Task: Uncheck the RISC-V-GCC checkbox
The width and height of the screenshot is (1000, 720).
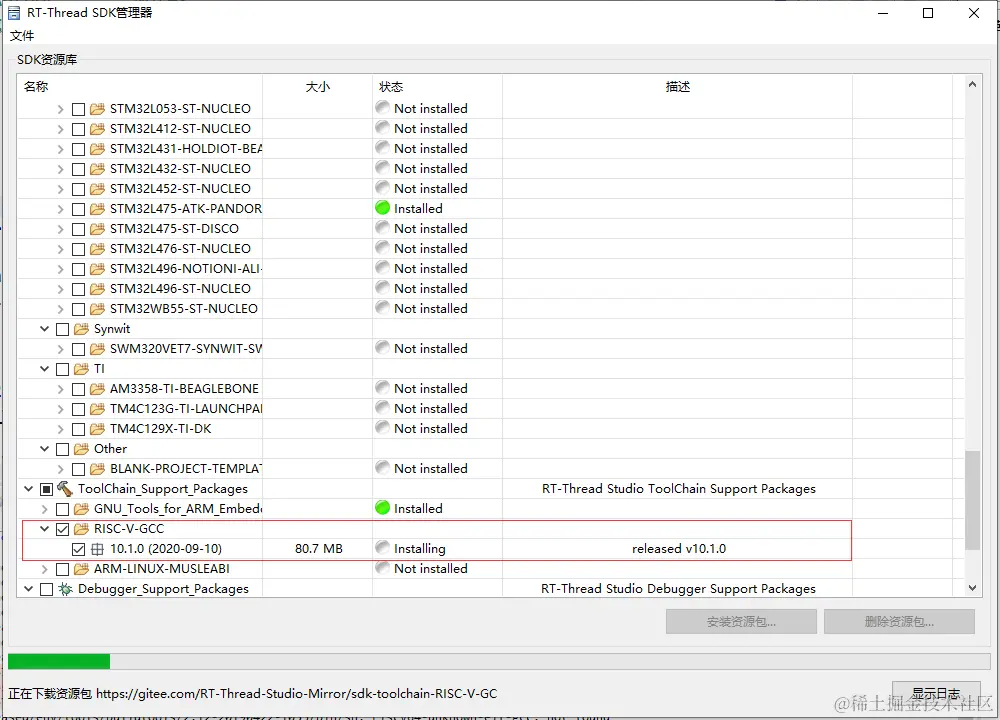Action: (62, 529)
